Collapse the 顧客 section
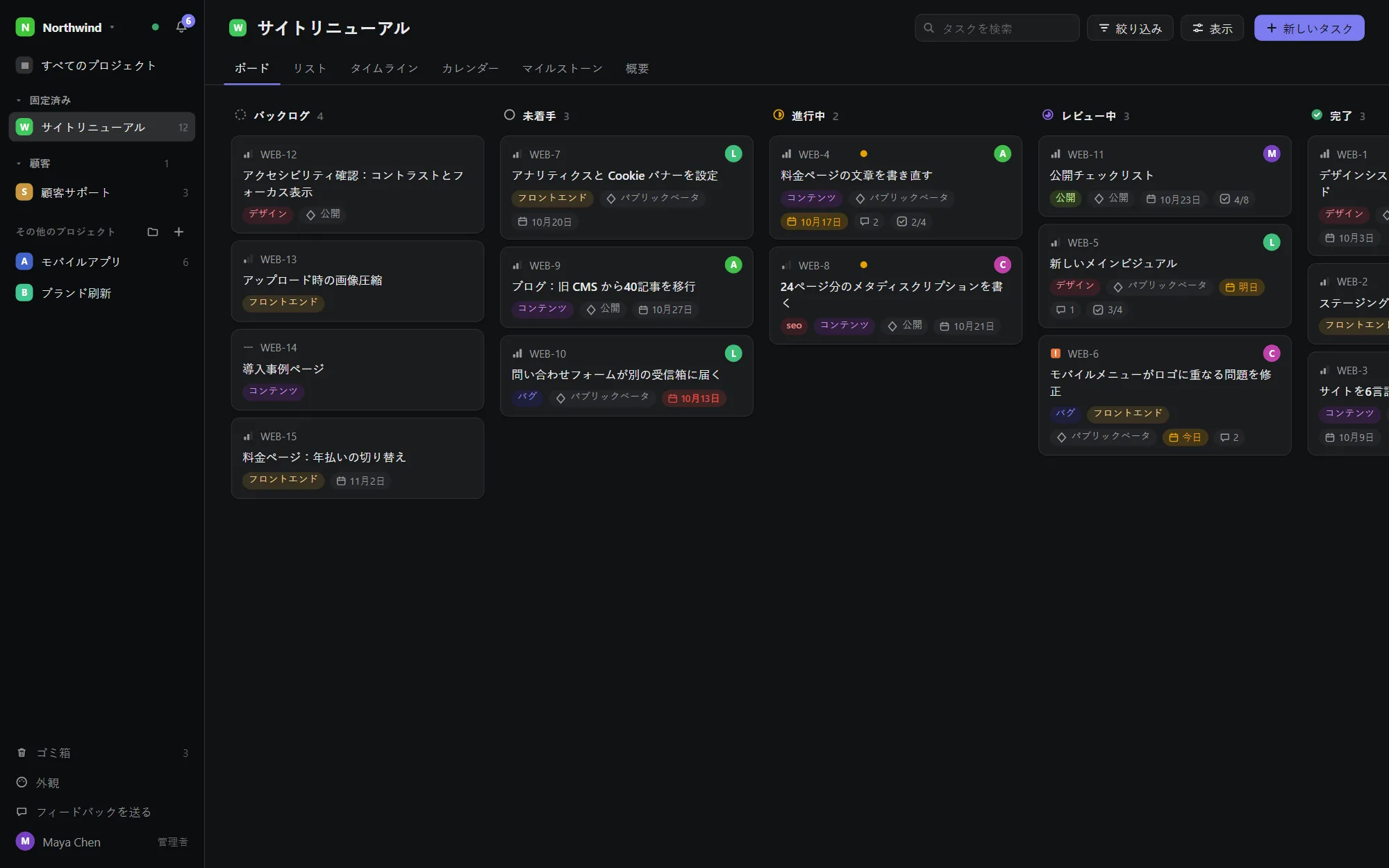Viewport: 1389px width, 868px height. click(x=19, y=164)
